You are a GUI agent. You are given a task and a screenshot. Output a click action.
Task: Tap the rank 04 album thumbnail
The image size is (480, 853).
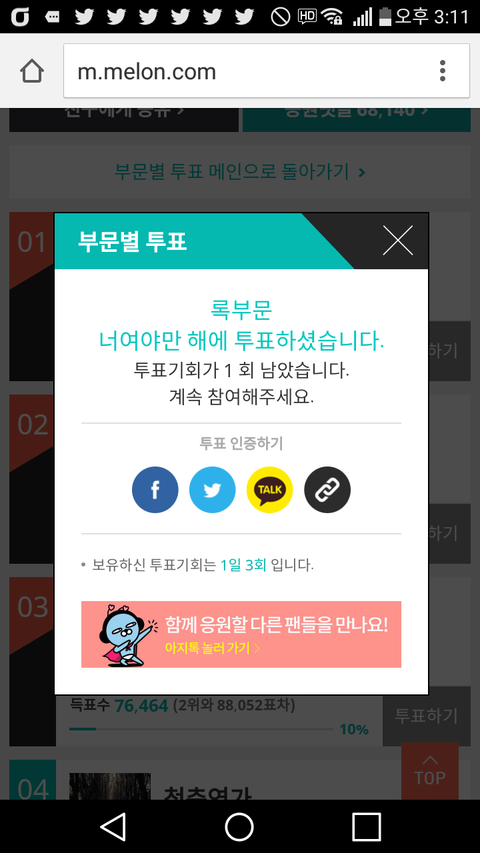pyautogui.click(x=110, y=786)
